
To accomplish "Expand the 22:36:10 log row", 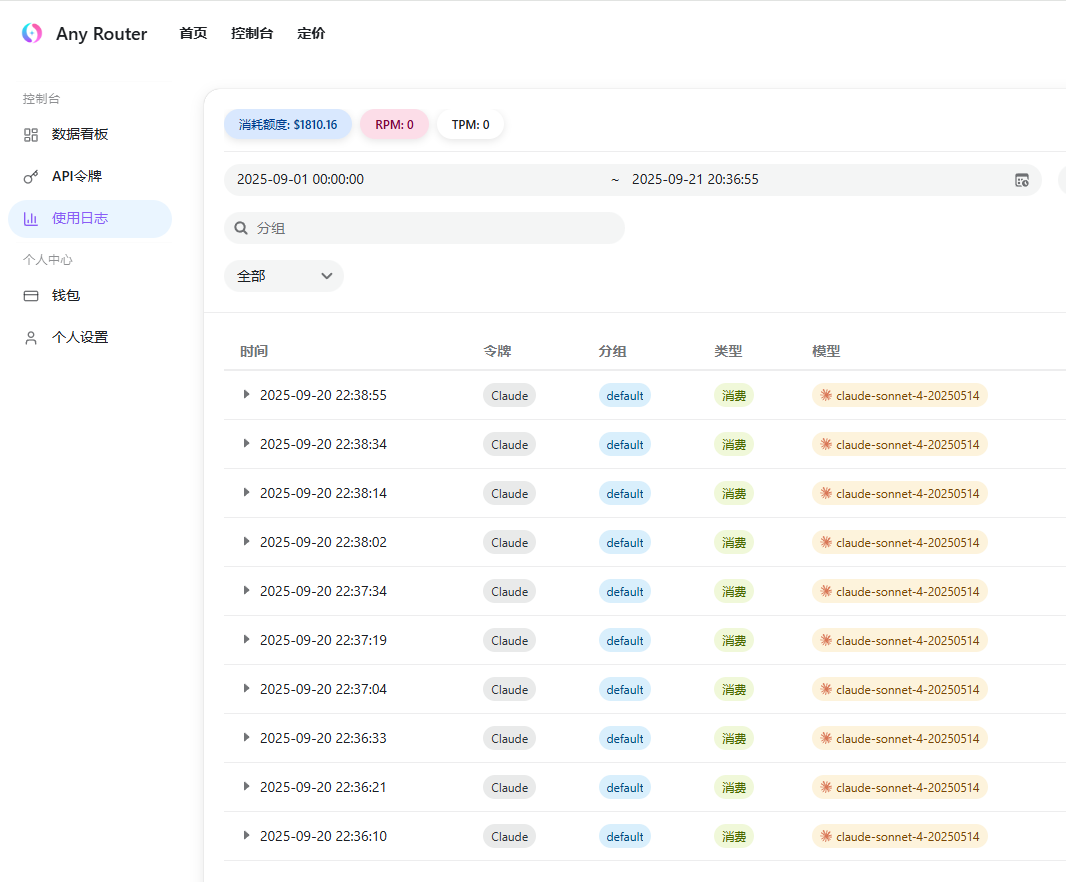I will pos(246,835).
